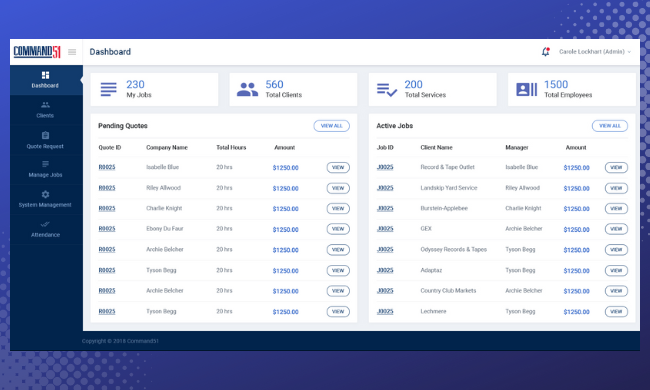Screen dimensions: 650x390
Task: Open quote R0025 in Charlie Knight row
Action: click(x=107, y=208)
